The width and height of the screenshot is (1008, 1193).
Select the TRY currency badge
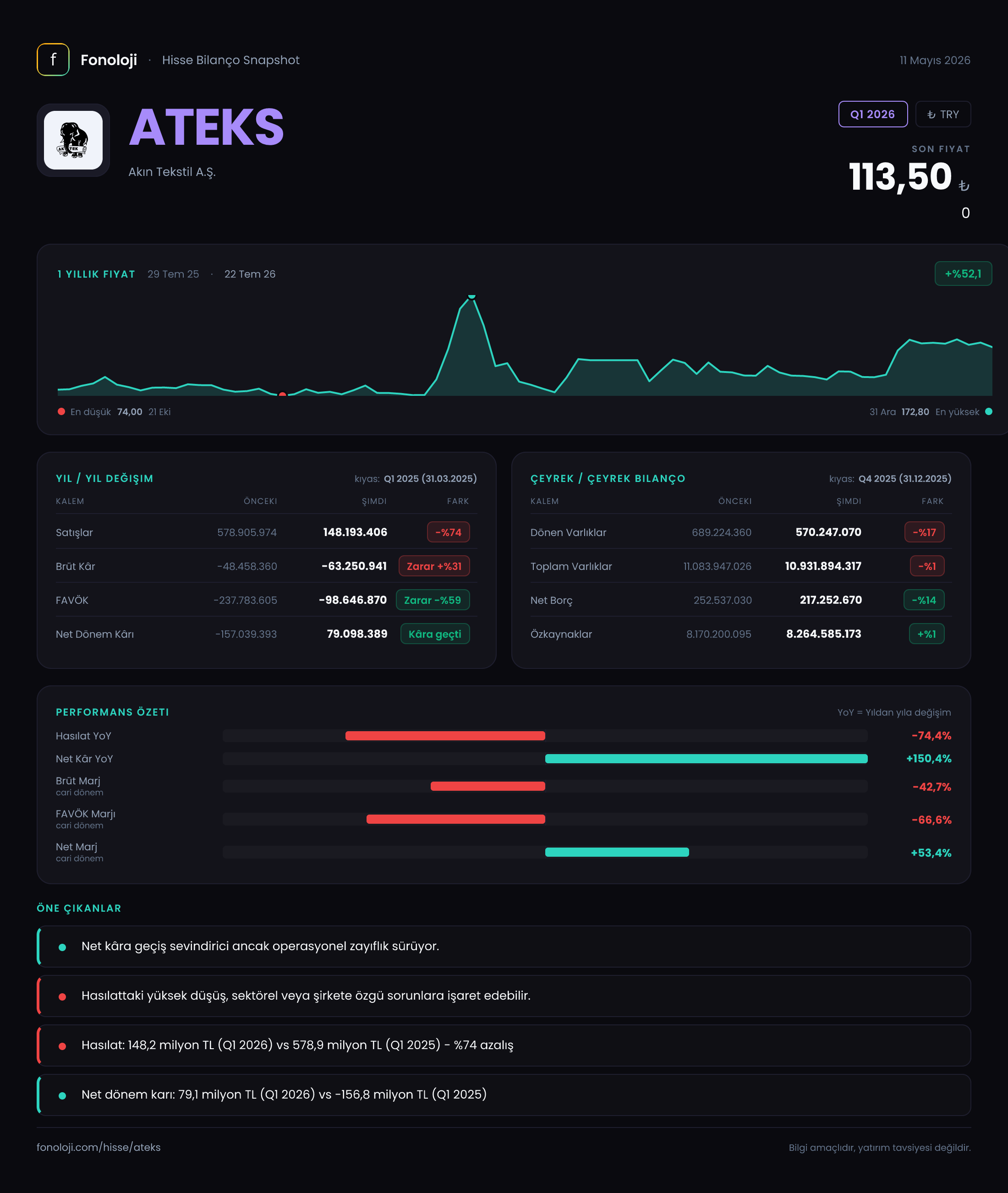(943, 114)
